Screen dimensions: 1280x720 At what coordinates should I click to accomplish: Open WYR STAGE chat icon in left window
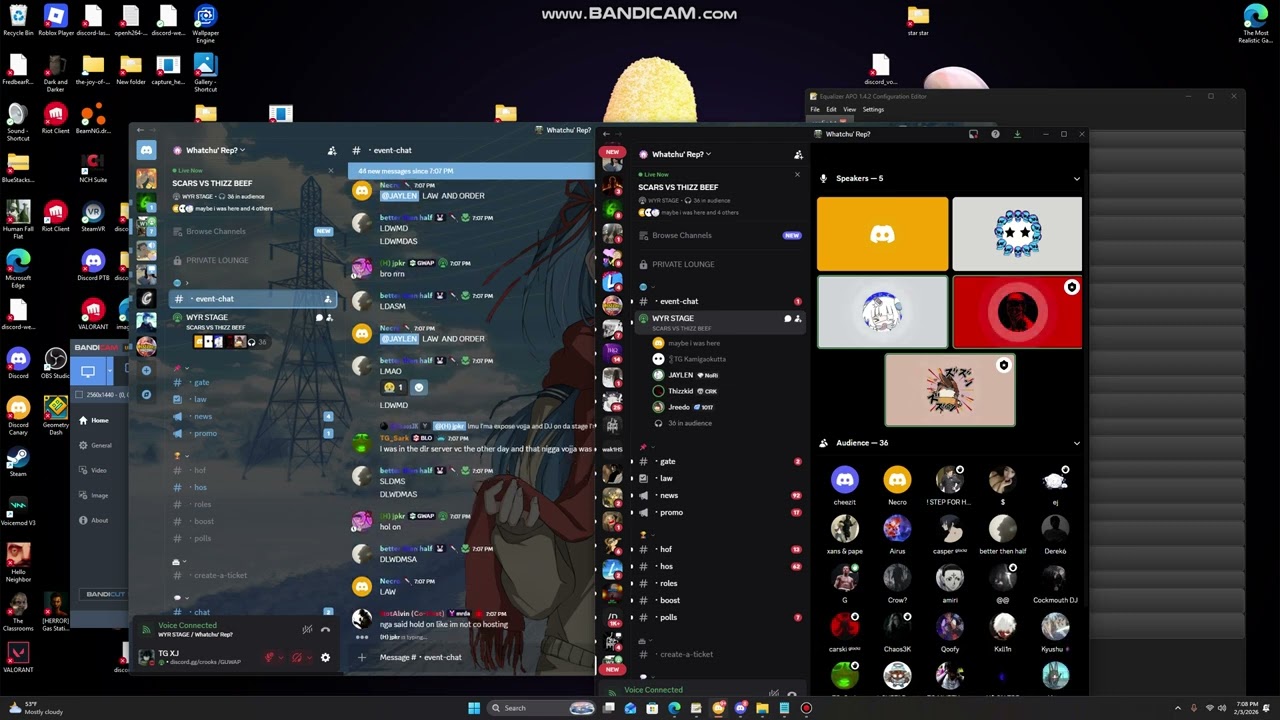tap(319, 318)
